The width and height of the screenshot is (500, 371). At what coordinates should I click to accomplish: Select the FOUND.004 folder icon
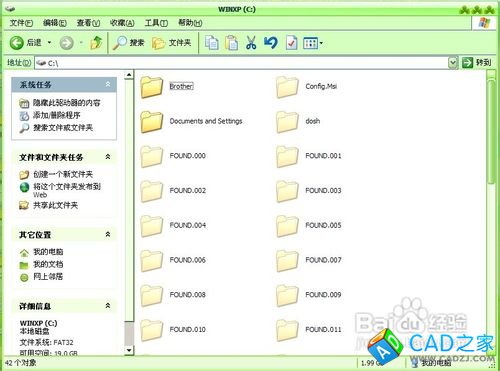point(152,226)
